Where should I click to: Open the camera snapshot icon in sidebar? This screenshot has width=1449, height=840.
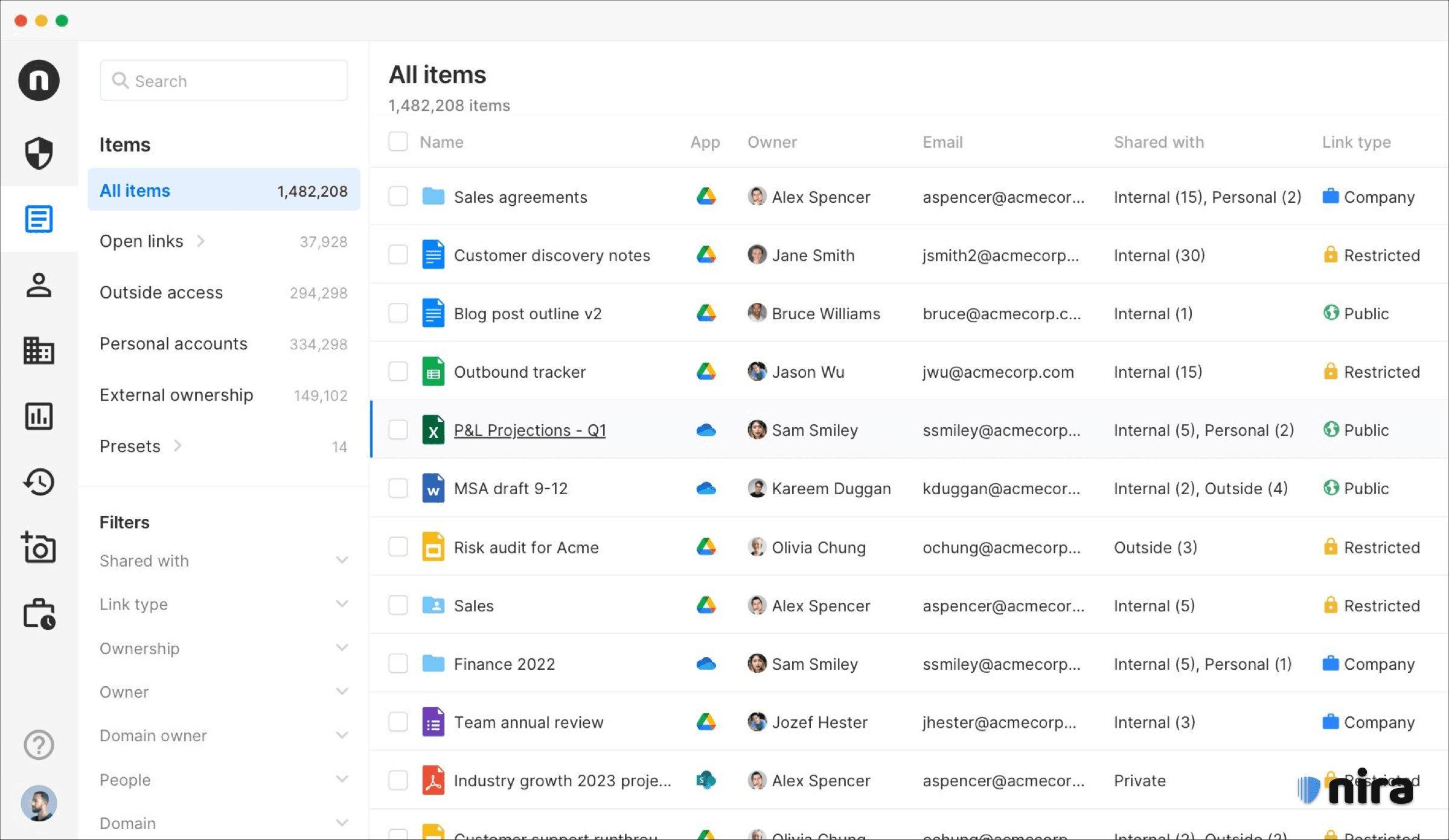point(39,547)
